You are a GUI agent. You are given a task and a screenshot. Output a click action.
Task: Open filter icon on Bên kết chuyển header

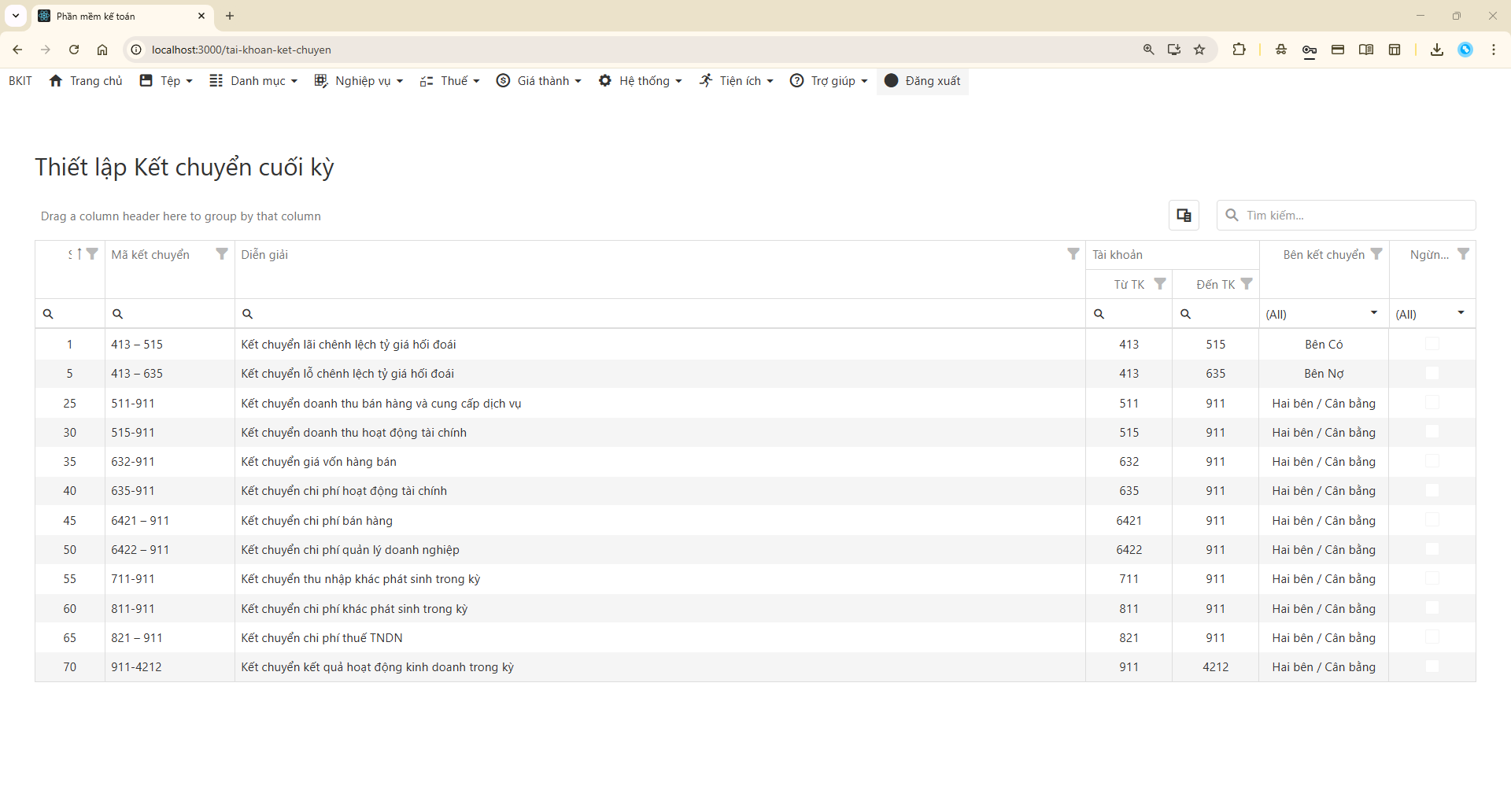[1376, 254]
